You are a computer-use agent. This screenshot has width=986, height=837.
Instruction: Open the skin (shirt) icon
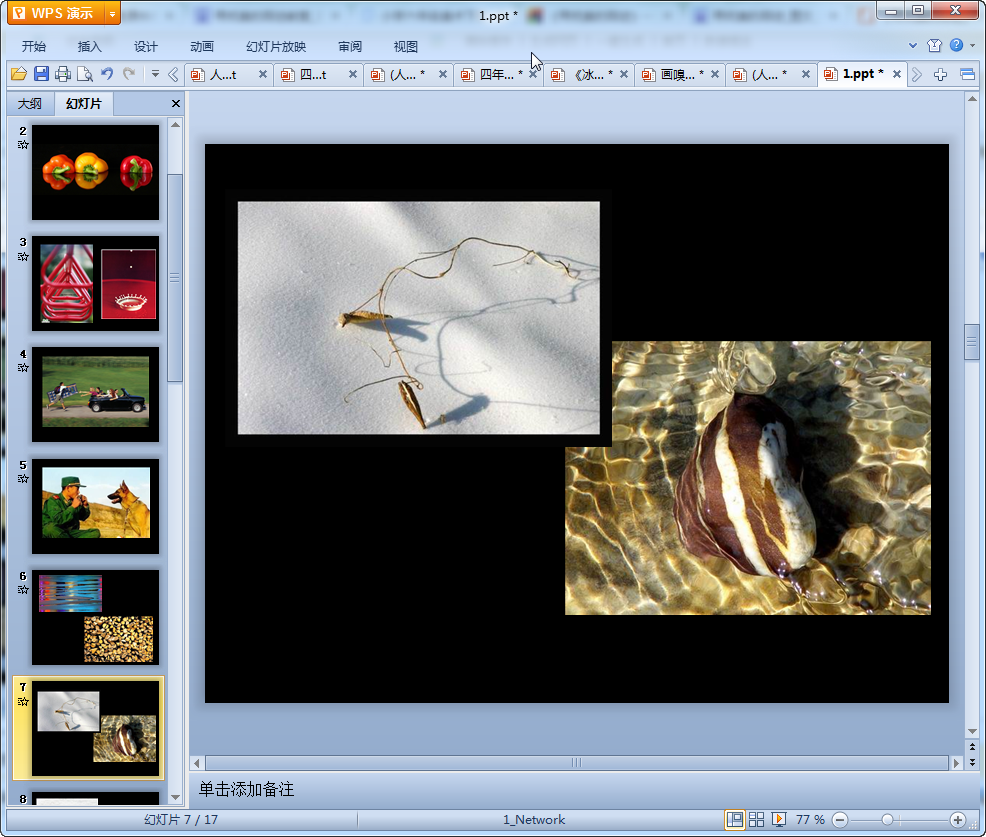(934, 45)
